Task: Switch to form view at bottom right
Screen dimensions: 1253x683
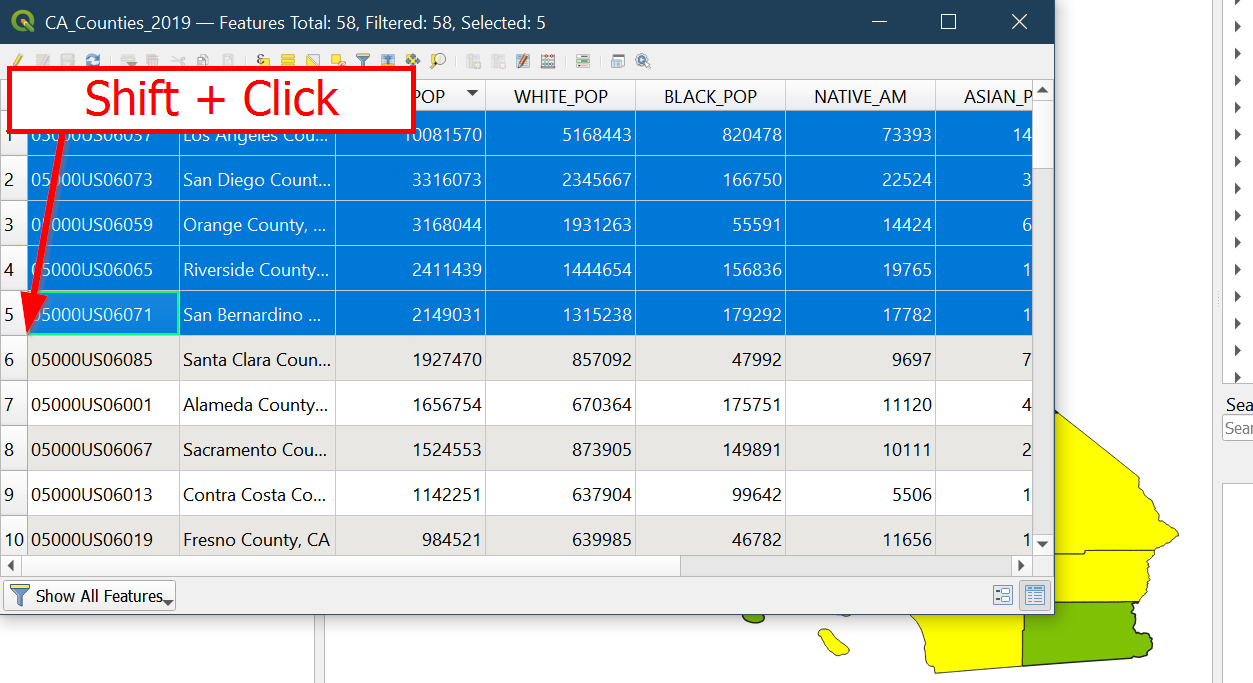Action: pyautogui.click(x=1002, y=596)
